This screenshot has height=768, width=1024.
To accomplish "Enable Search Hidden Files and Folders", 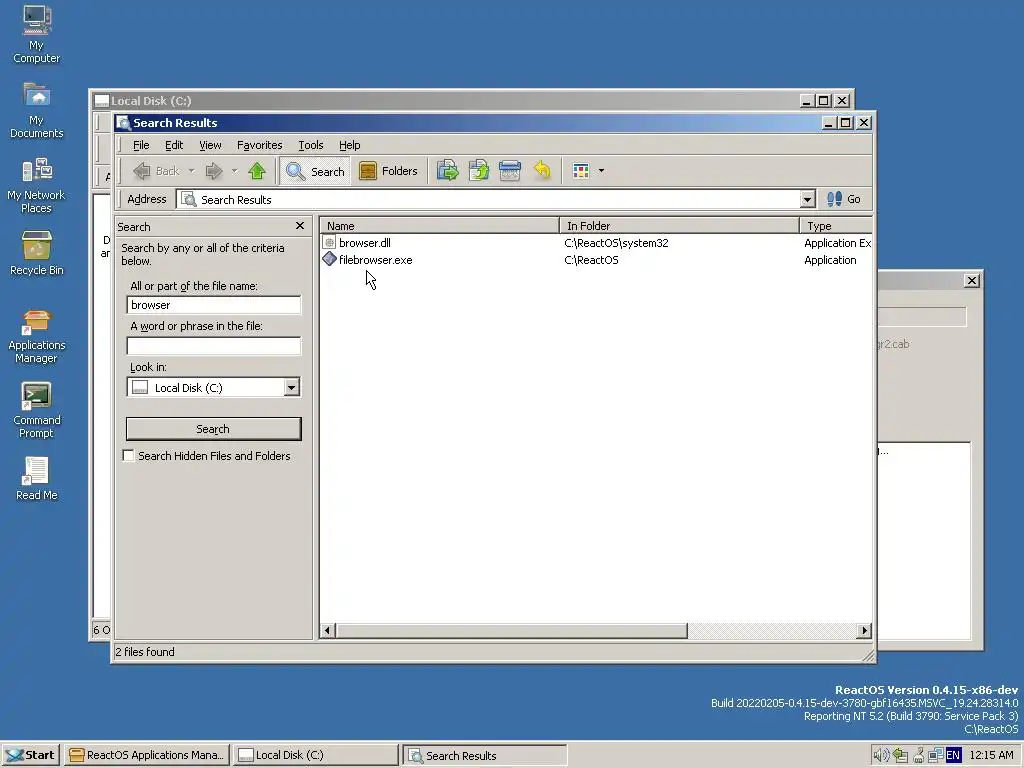I will tap(129, 456).
